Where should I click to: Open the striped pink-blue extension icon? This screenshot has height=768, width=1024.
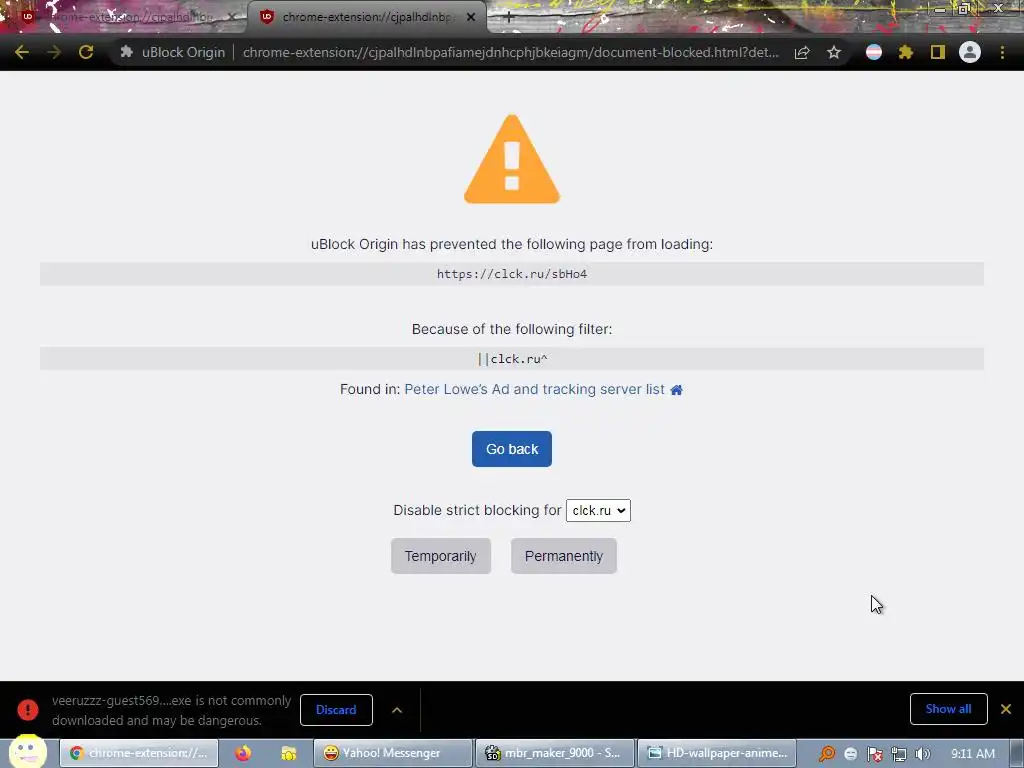pos(874,52)
